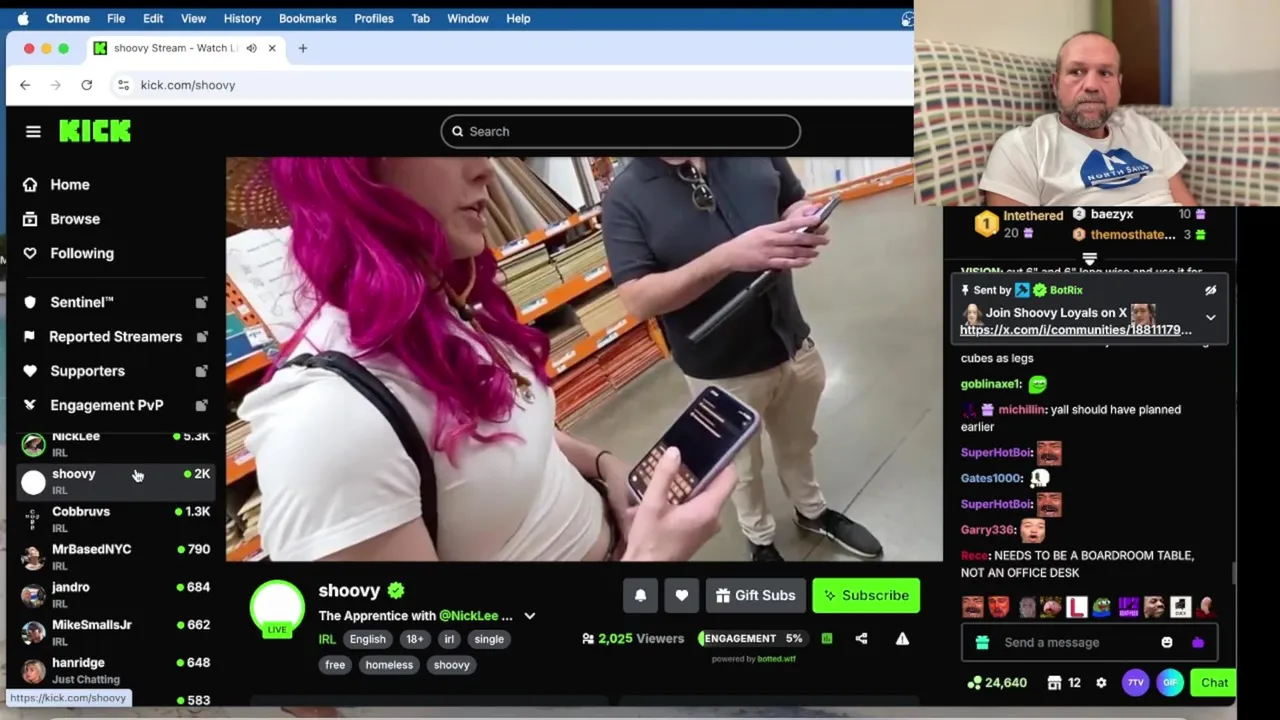
Task: Follow shoovy using the heart icon
Action: click(682, 595)
